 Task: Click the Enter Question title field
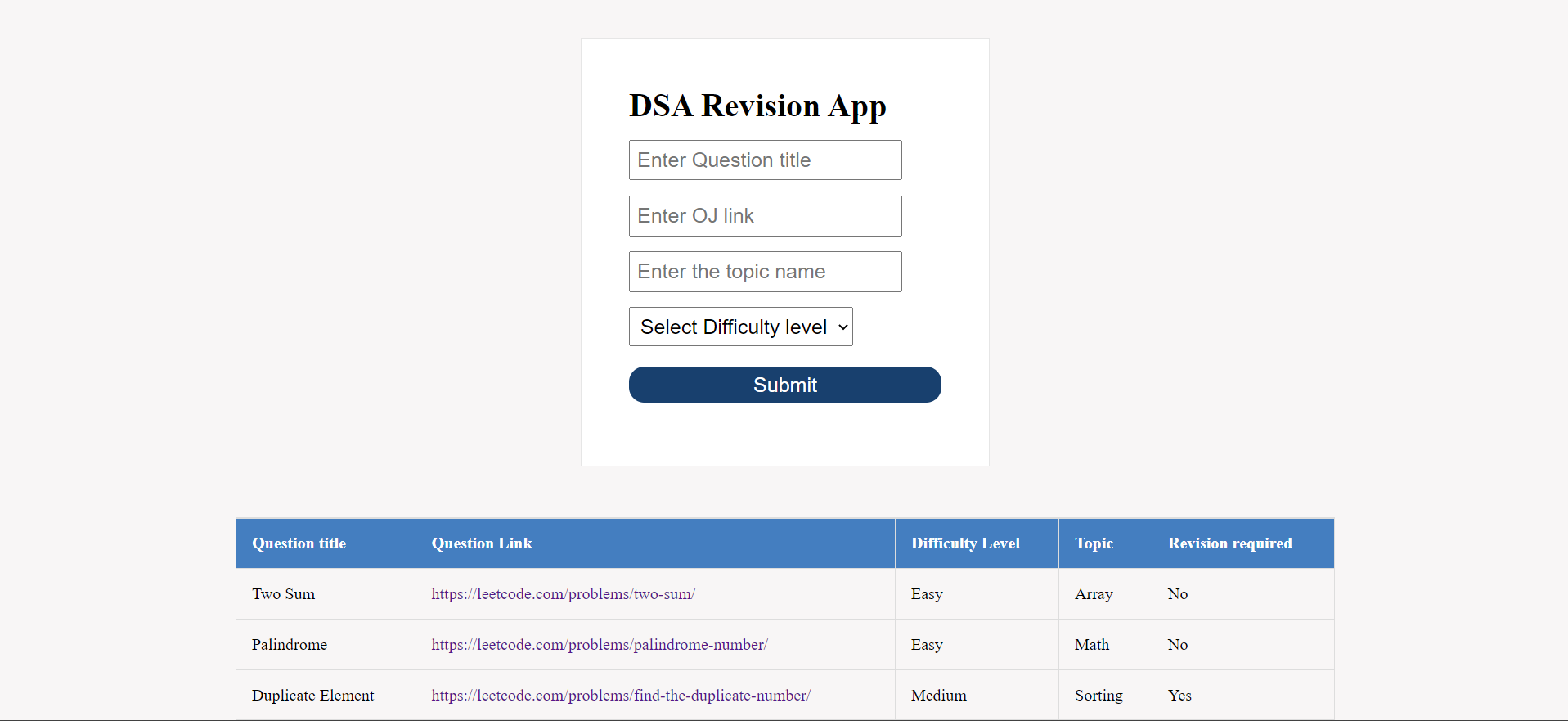pyautogui.click(x=765, y=160)
